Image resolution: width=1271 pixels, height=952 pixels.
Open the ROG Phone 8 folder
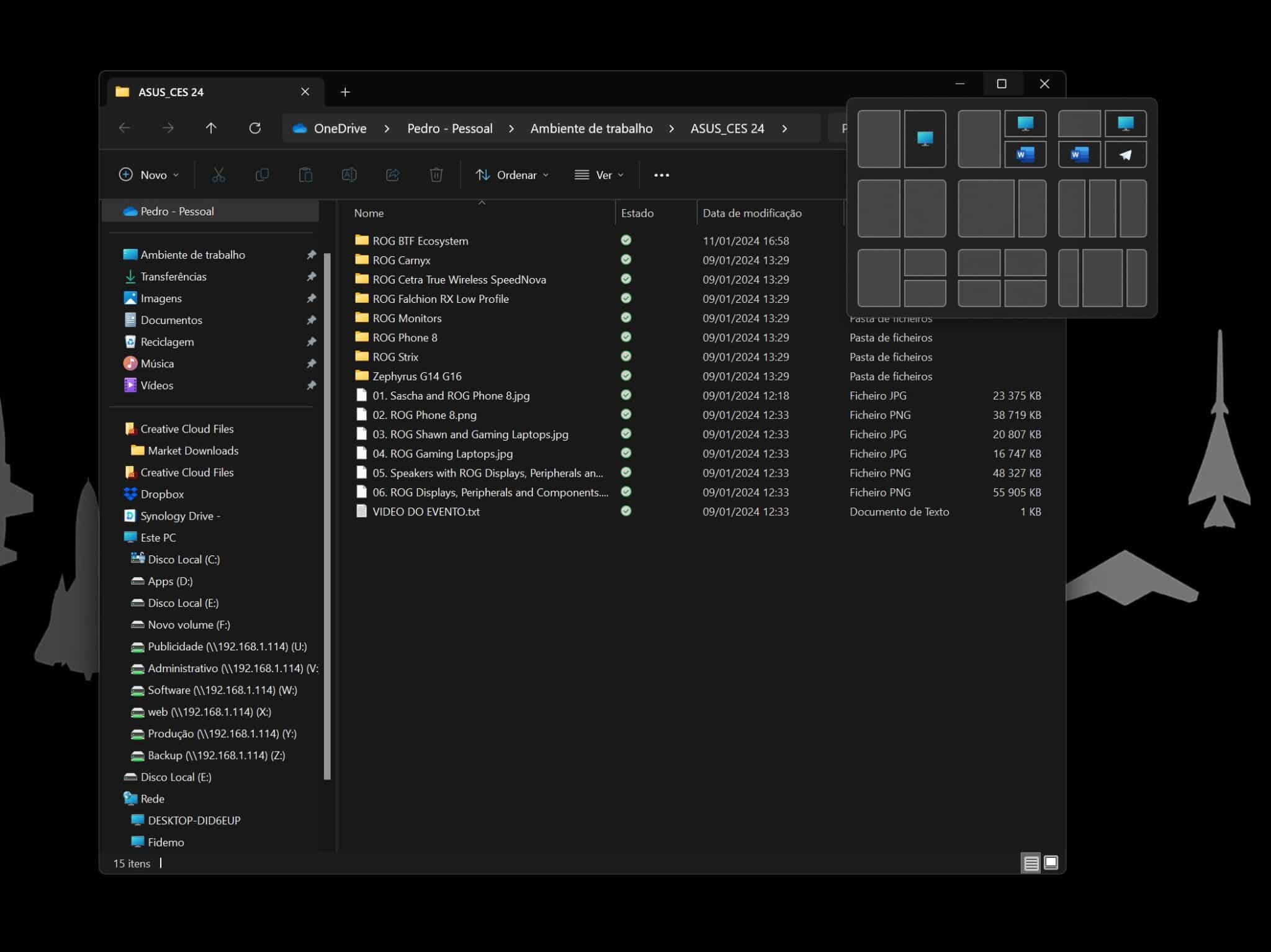(405, 338)
